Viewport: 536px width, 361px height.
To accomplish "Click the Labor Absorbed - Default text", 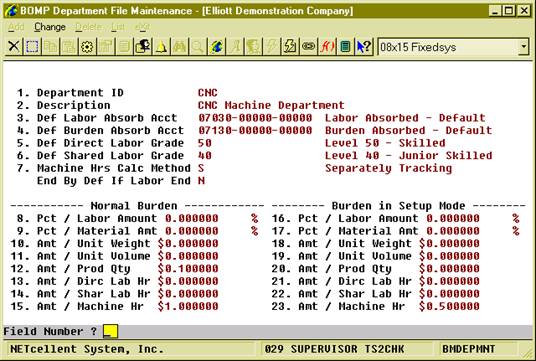I will [x=405, y=118].
